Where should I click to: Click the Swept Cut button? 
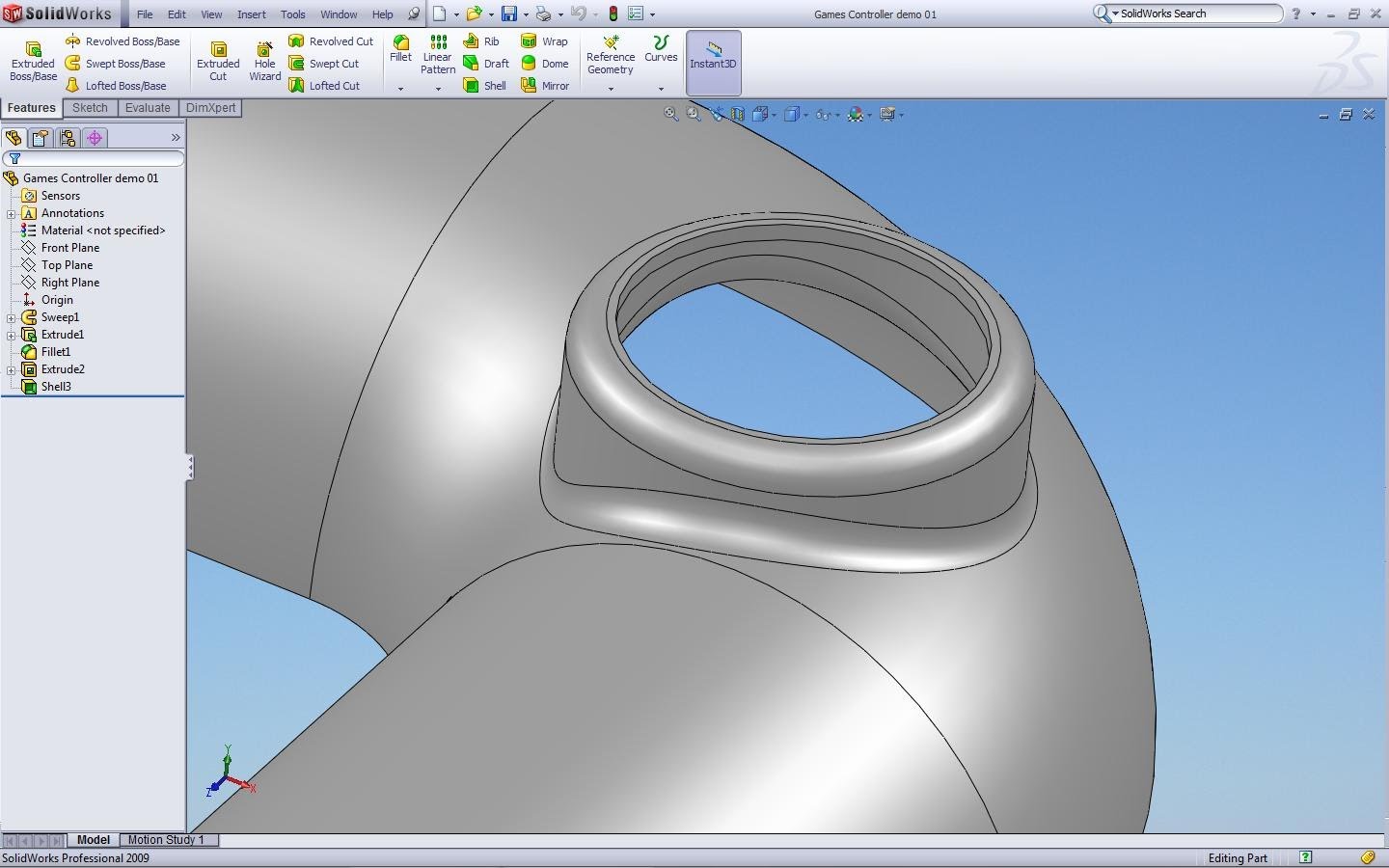coord(324,64)
